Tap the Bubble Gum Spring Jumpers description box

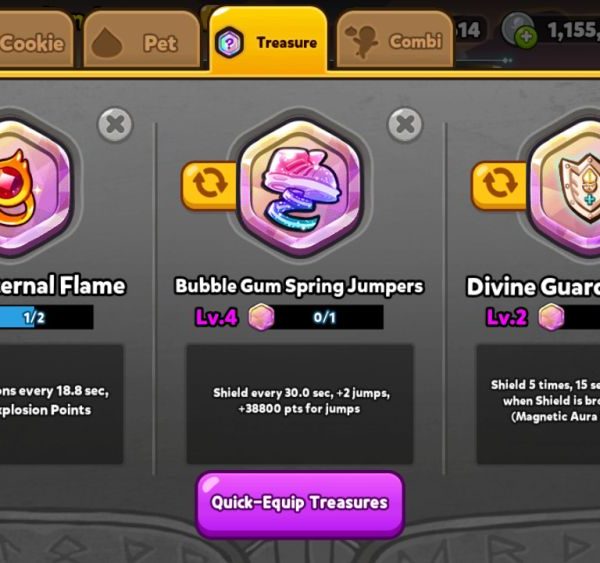click(x=300, y=405)
